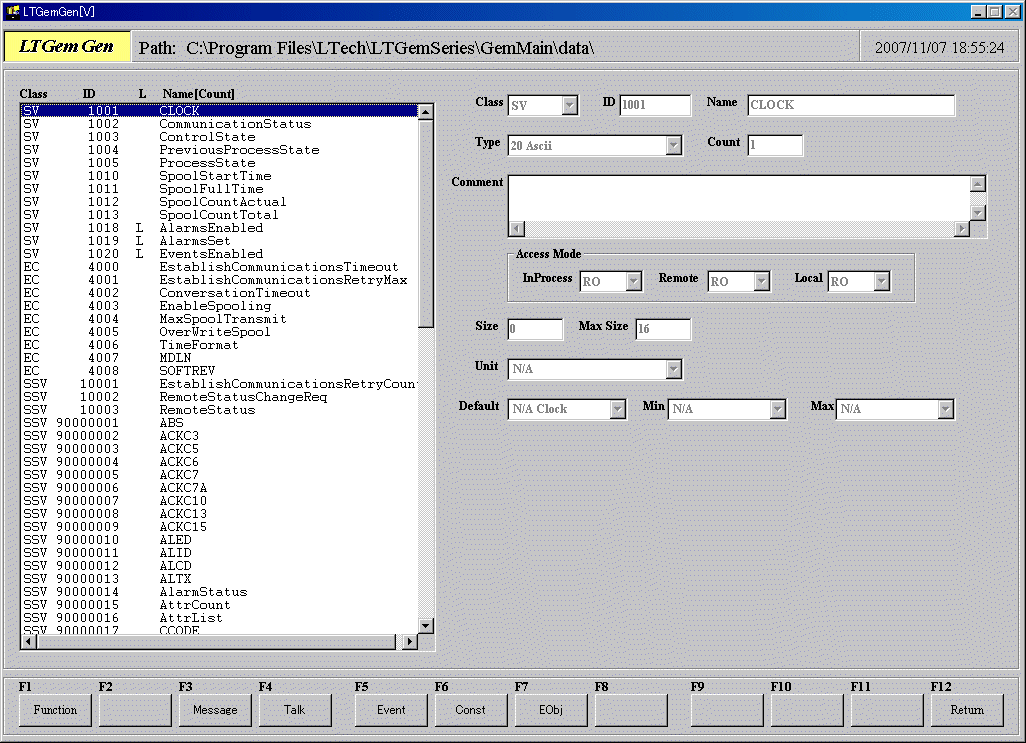This screenshot has width=1026, height=743.
Task: Expand the InProcess access mode dropdown
Action: 633,282
